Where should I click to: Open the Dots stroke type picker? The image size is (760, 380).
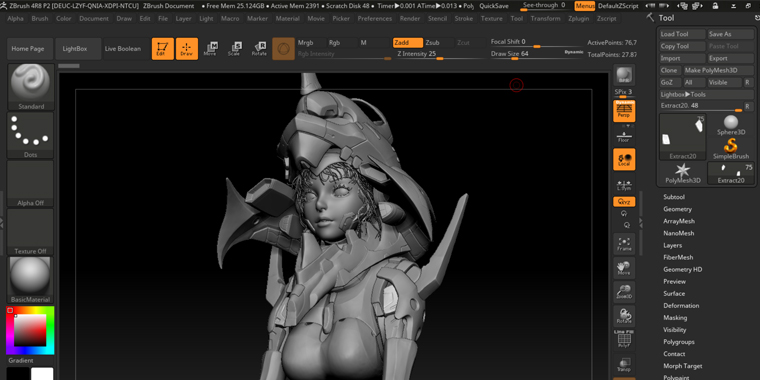tap(31, 135)
